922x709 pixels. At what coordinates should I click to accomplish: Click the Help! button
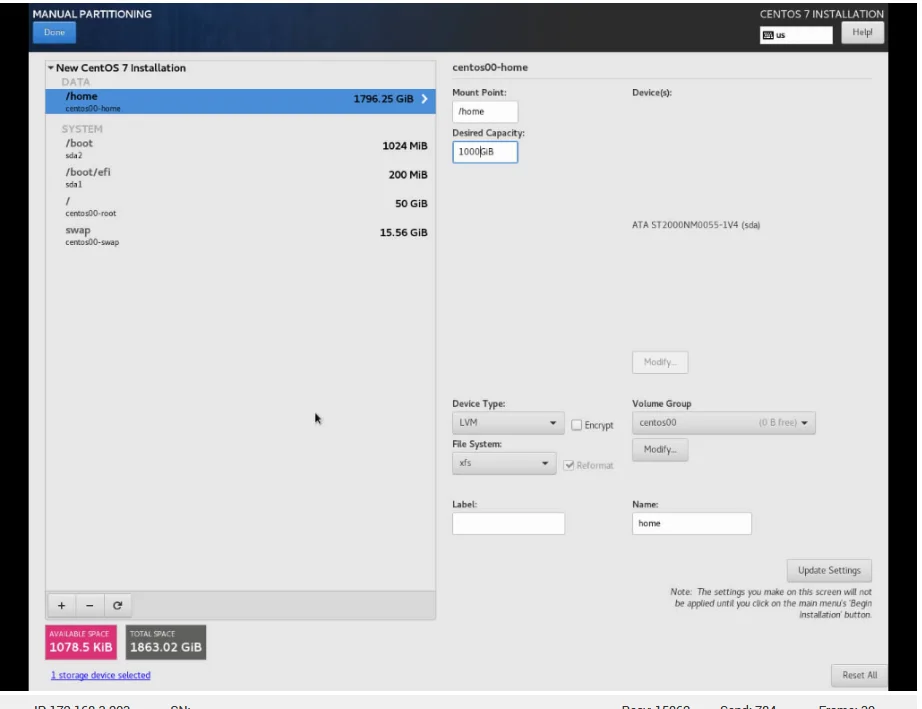[x=862, y=32]
